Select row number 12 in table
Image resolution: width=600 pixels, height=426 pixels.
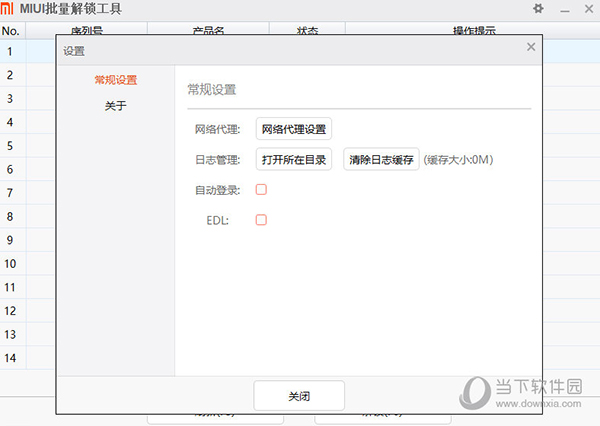10,311
